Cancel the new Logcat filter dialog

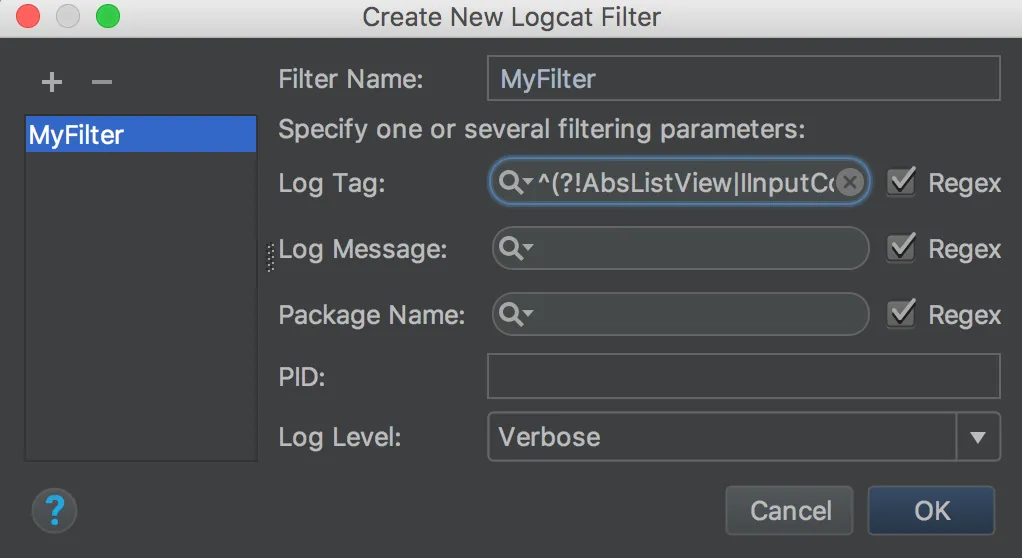[x=790, y=511]
